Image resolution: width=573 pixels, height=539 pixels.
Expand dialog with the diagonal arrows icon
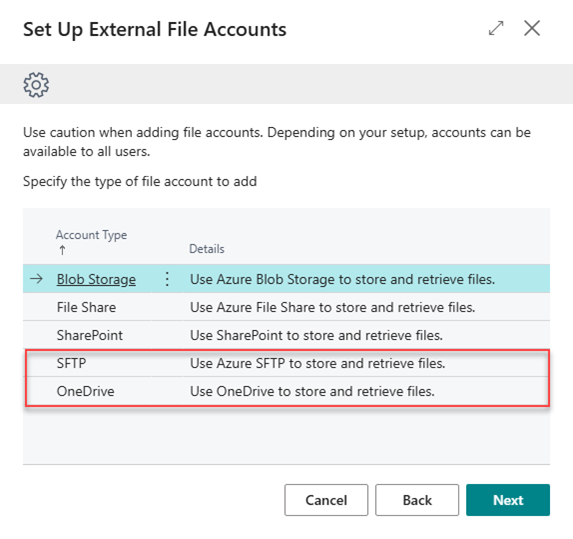click(496, 28)
